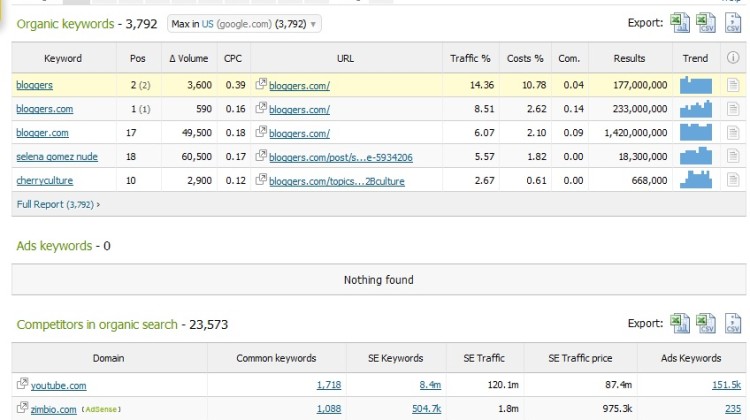The image size is (750, 420).
Task: Open 235 Ads keywords link for zimbio.com
Action: (733, 409)
